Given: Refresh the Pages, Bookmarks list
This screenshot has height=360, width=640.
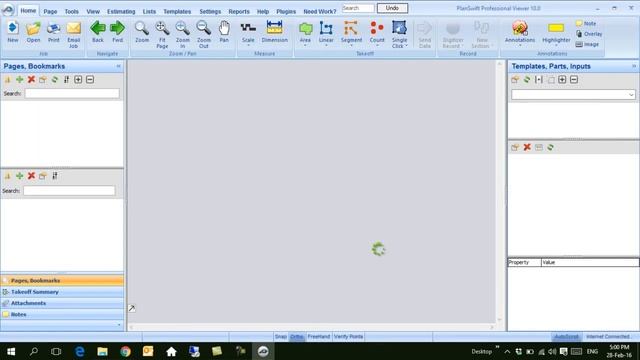Looking at the screenshot, I should pos(54,80).
